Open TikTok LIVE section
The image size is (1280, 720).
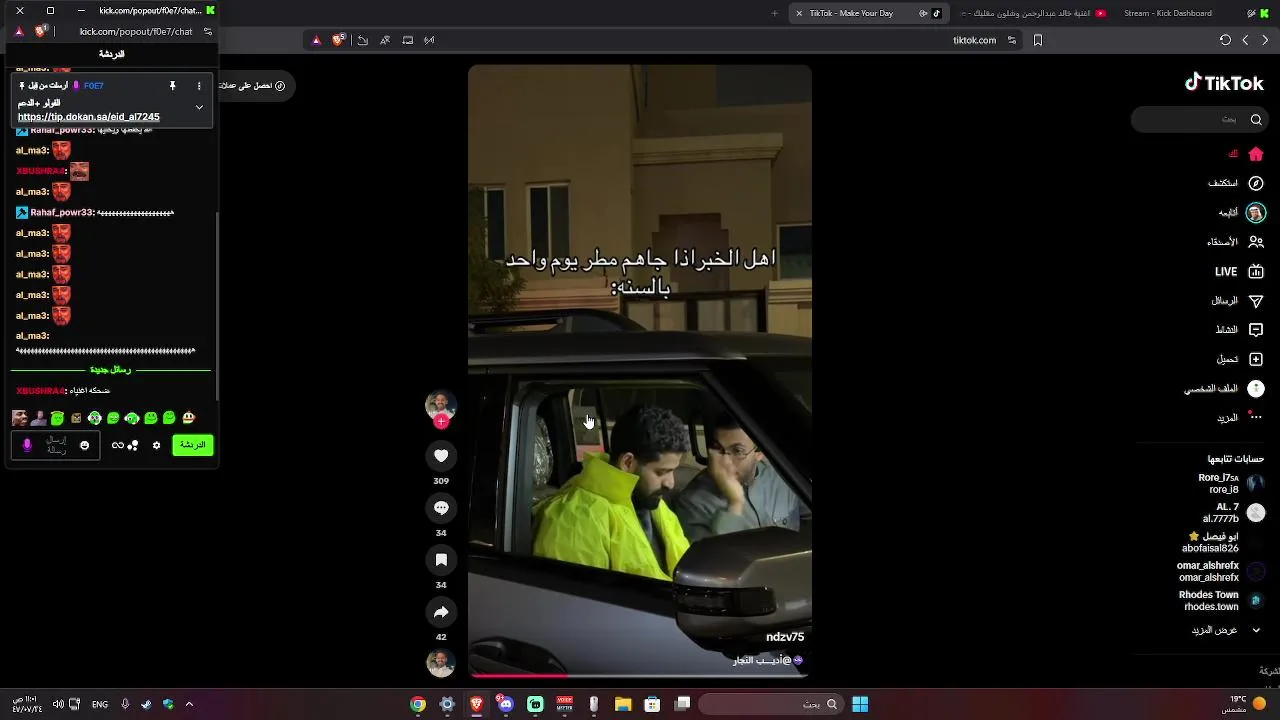pyautogui.click(x=1239, y=271)
